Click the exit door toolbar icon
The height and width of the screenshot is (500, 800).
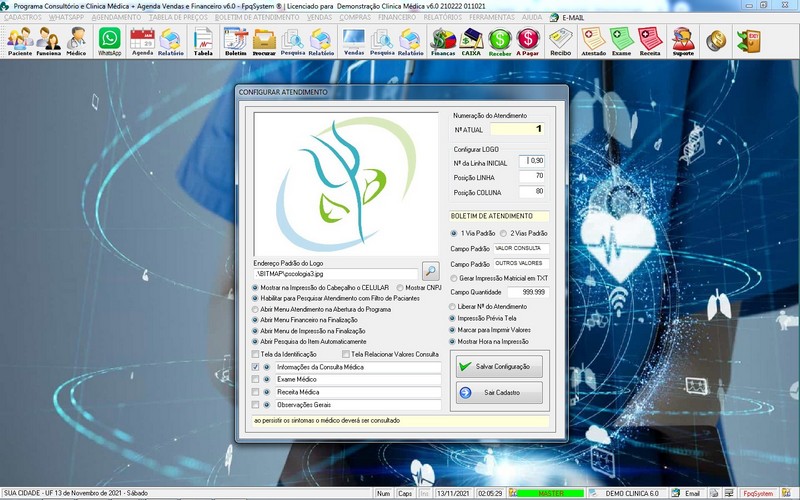coord(748,41)
